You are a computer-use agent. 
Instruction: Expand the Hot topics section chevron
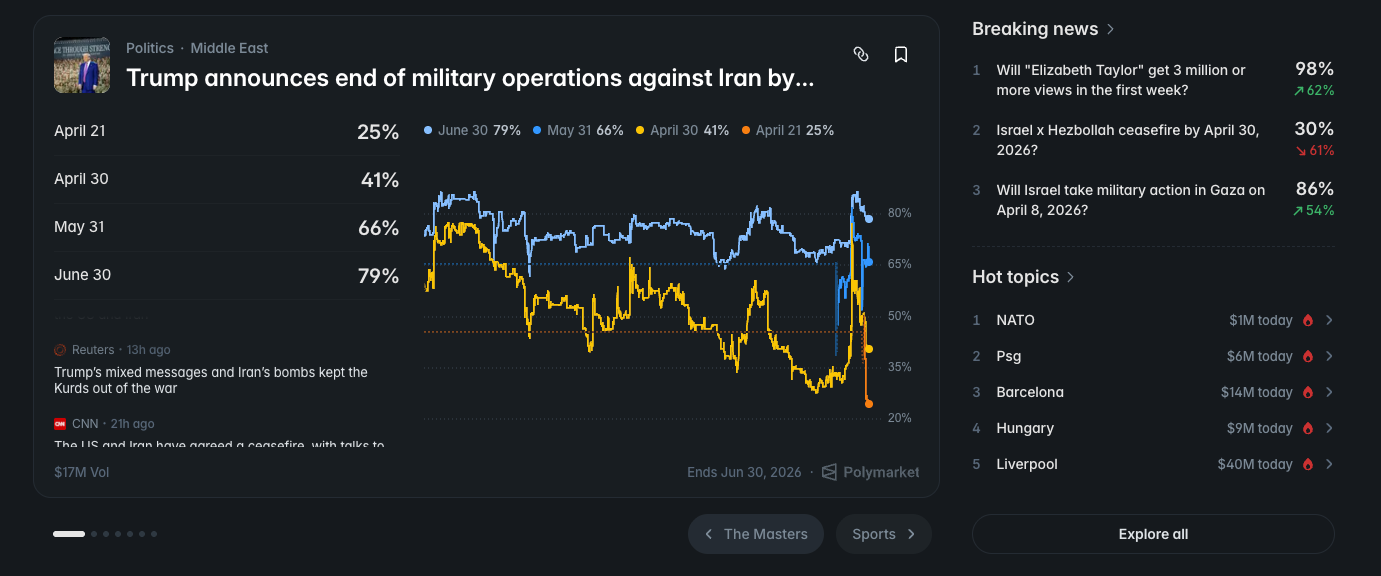(1070, 277)
